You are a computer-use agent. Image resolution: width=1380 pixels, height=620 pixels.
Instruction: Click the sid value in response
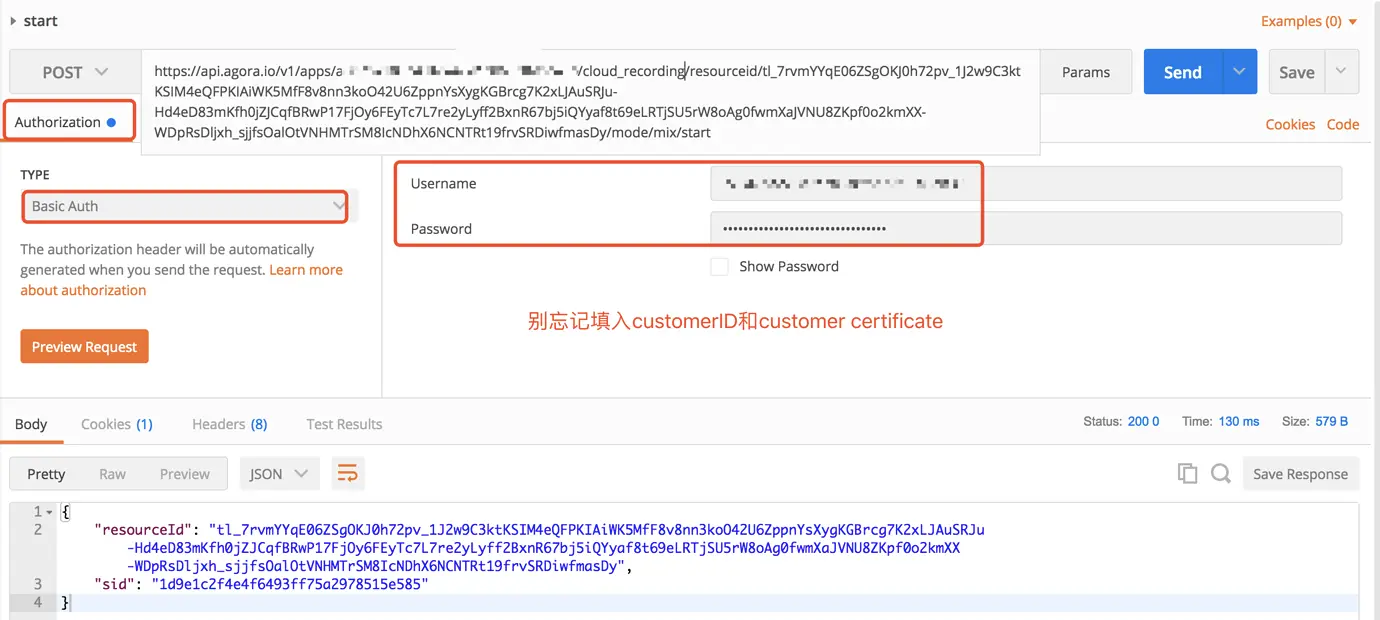[289, 584]
